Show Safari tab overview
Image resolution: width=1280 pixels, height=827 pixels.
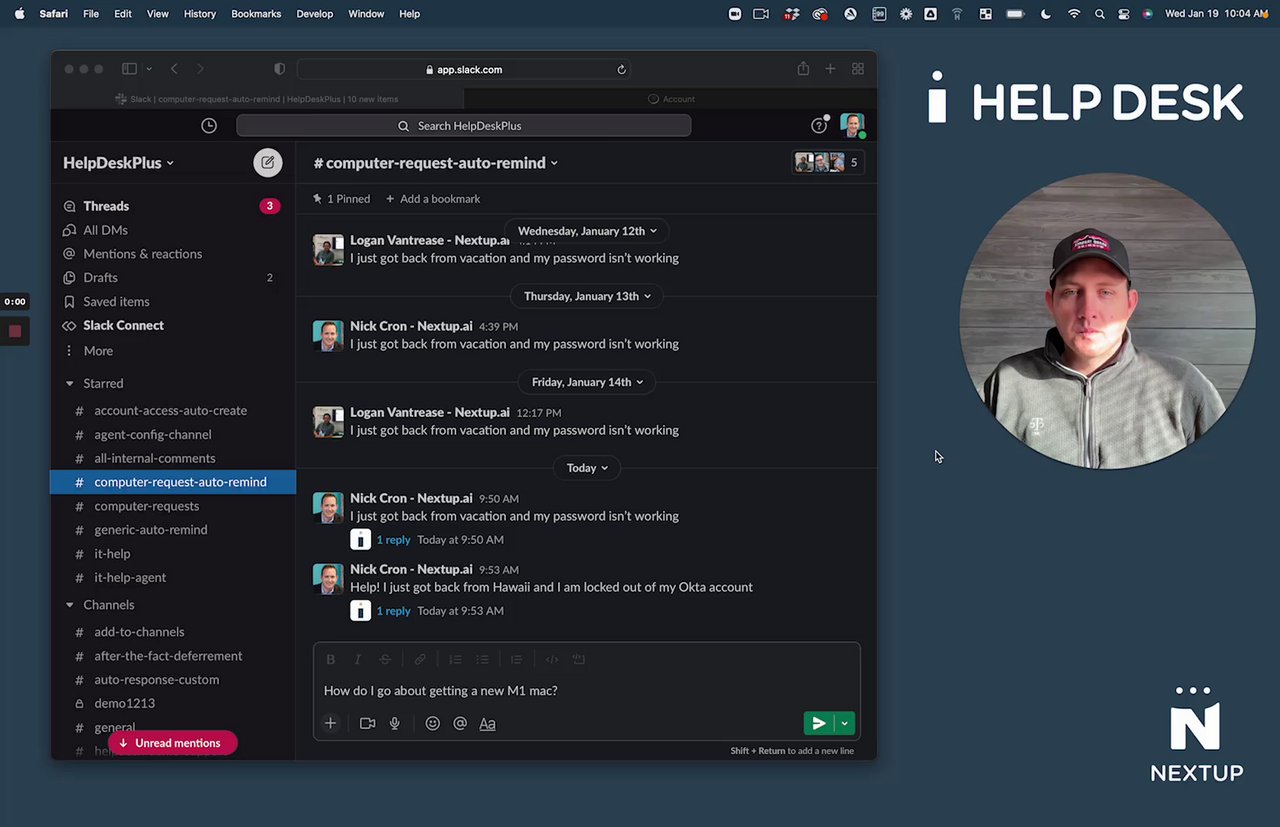pyautogui.click(x=858, y=69)
